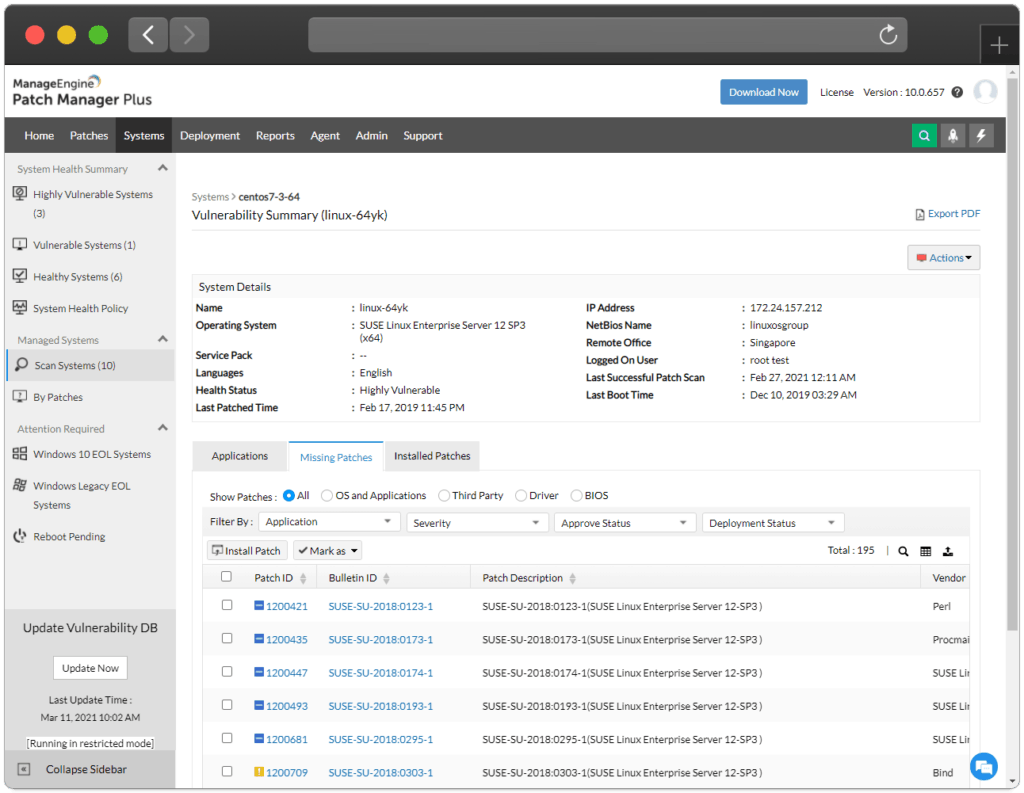This screenshot has width=1024, height=793.
Task: Reload the page with refresh icon
Action: [888, 35]
